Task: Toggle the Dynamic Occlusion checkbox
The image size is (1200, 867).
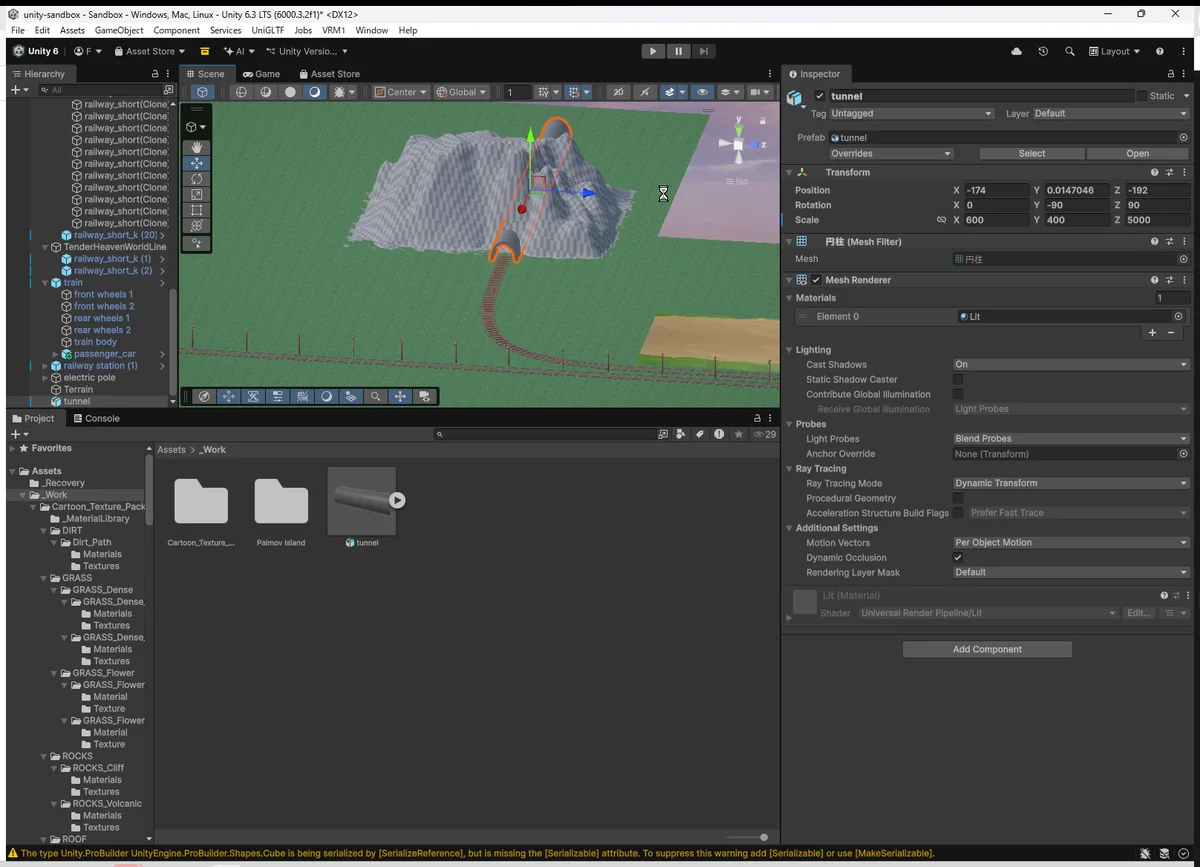Action: click(958, 558)
